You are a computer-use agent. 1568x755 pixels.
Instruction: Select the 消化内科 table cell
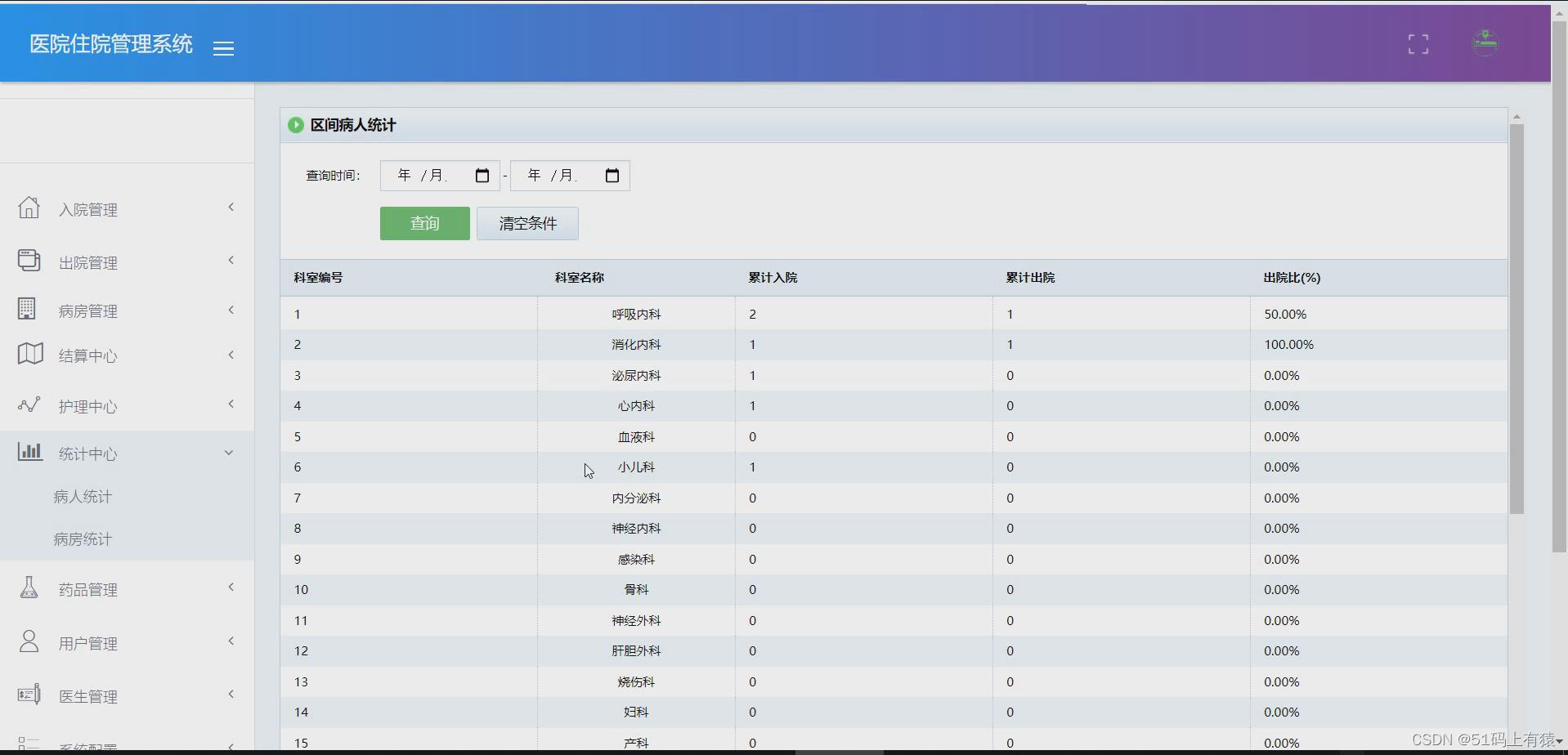(636, 345)
